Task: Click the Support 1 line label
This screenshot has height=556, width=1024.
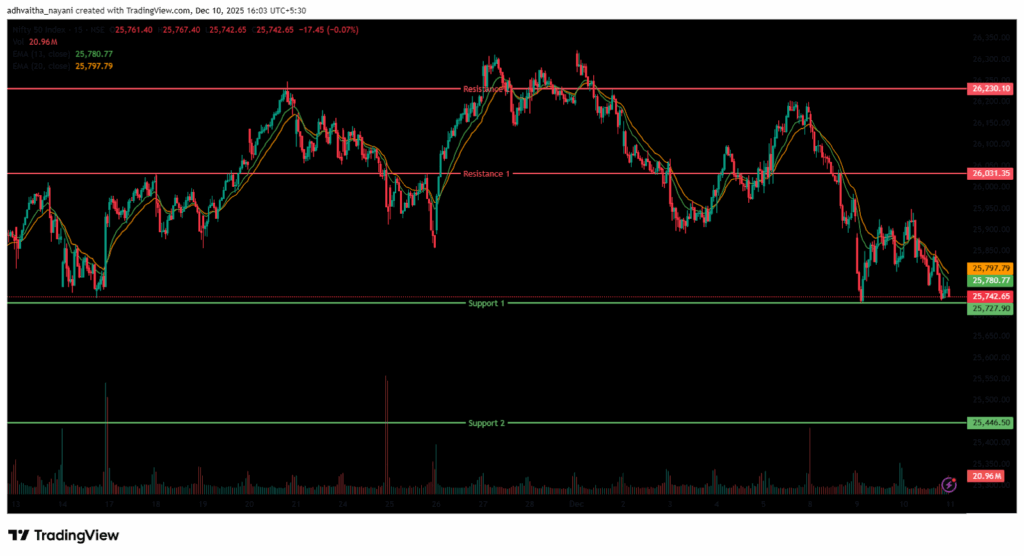Action: pyautogui.click(x=487, y=302)
